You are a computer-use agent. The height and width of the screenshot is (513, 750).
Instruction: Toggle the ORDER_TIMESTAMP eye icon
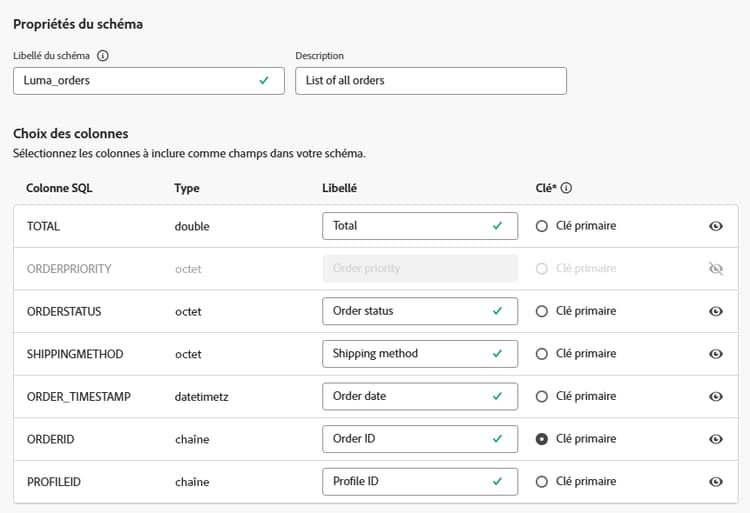(x=715, y=396)
